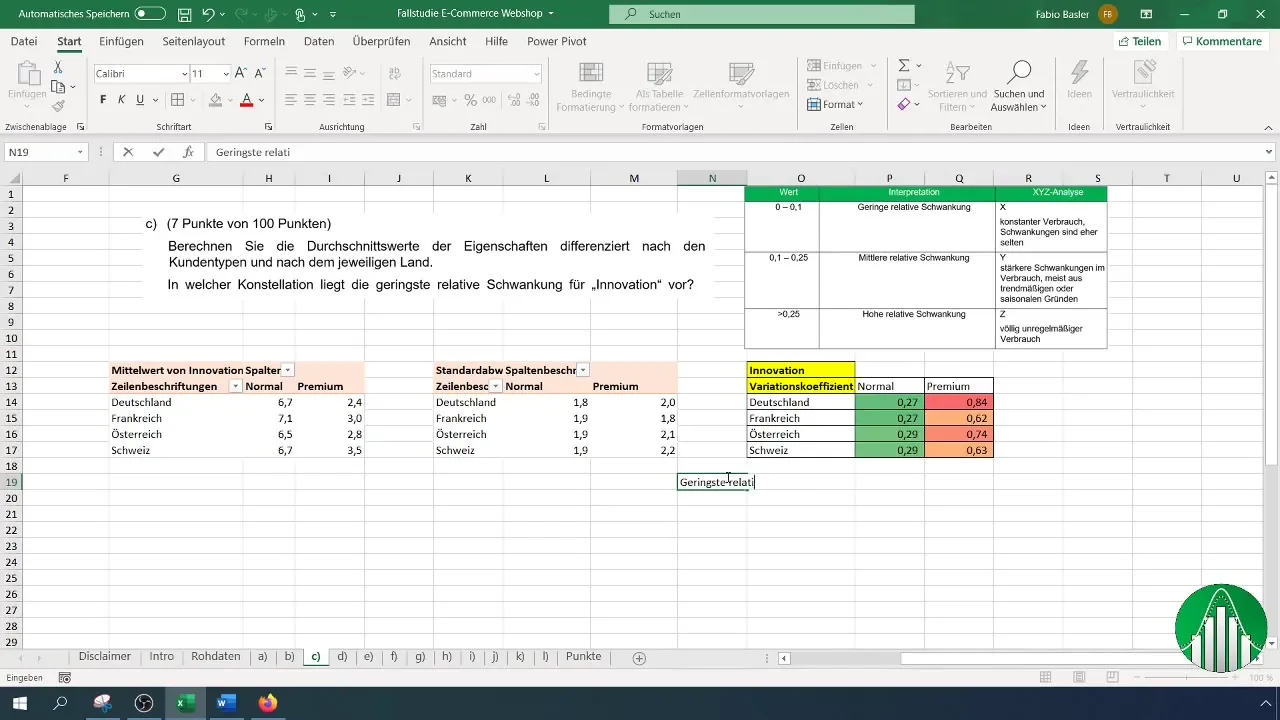Click the Wrap Text icon
Screen dimensions: 1280x720
[393, 74]
